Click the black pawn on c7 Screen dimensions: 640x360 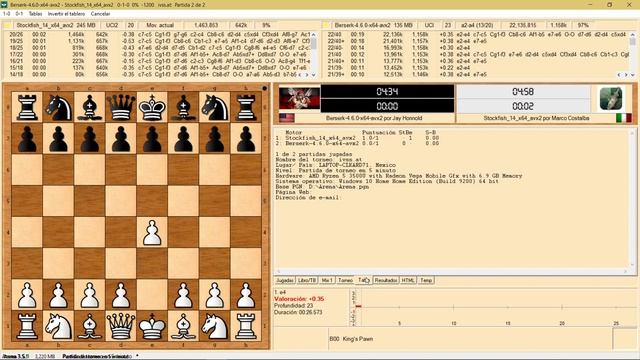(x=89, y=139)
